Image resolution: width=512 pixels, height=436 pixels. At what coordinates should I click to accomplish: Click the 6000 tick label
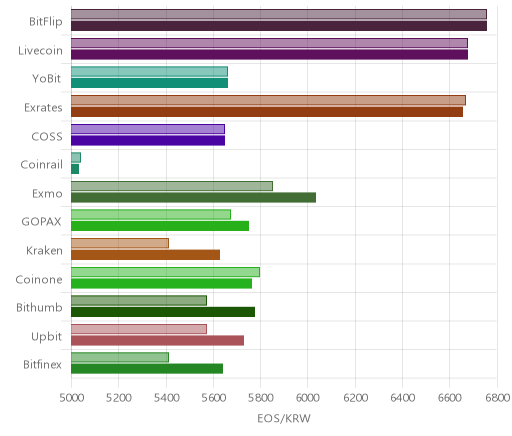pos(307,398)
